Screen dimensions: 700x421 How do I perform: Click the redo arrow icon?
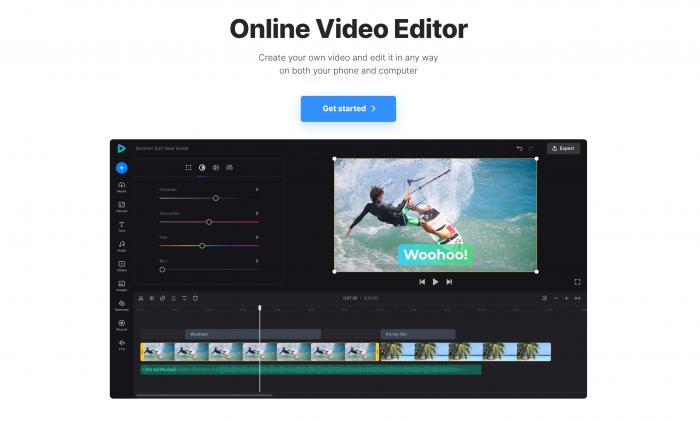(532, 149)
